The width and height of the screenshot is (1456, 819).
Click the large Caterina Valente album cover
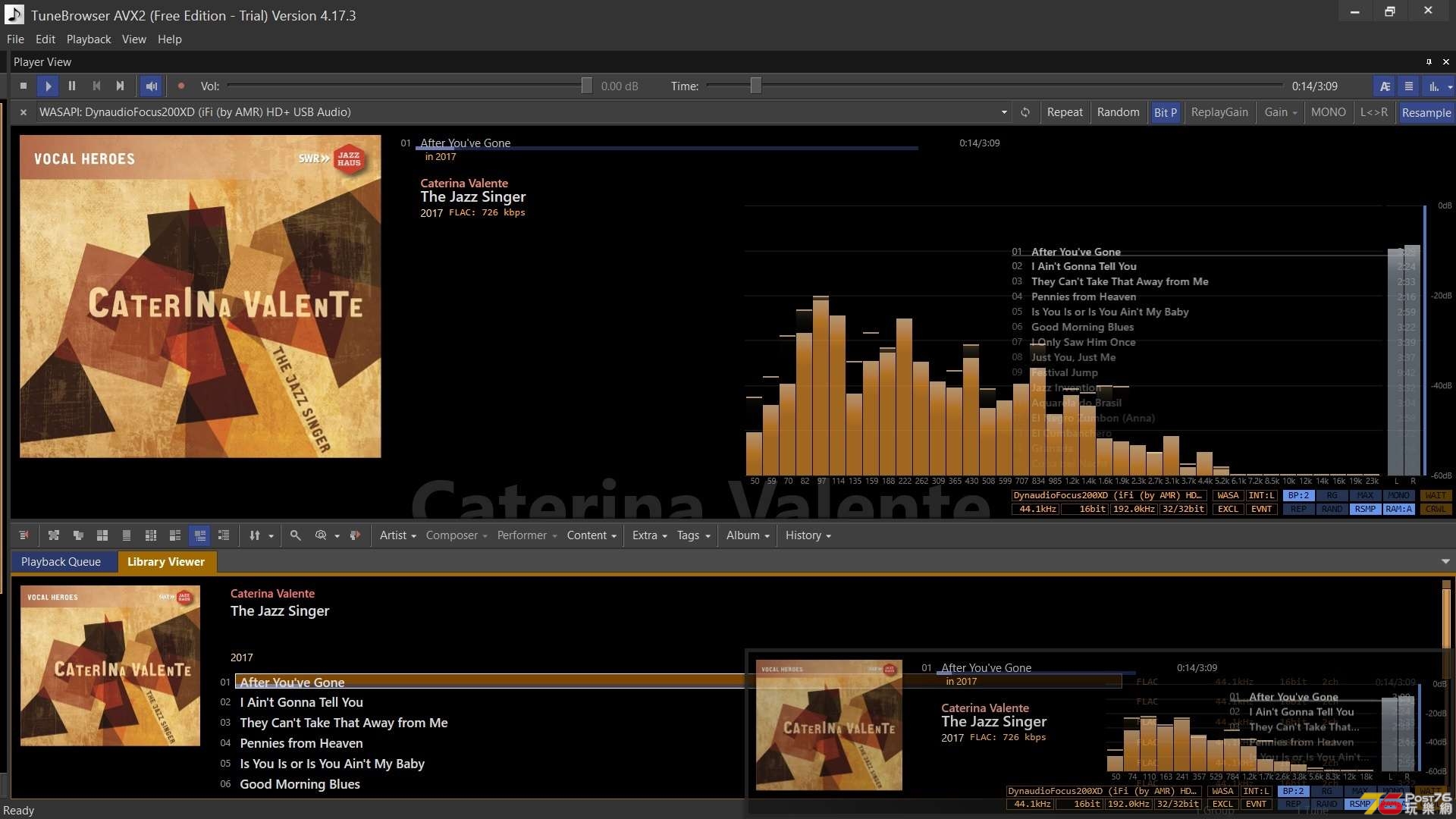(x=200, y=297)
